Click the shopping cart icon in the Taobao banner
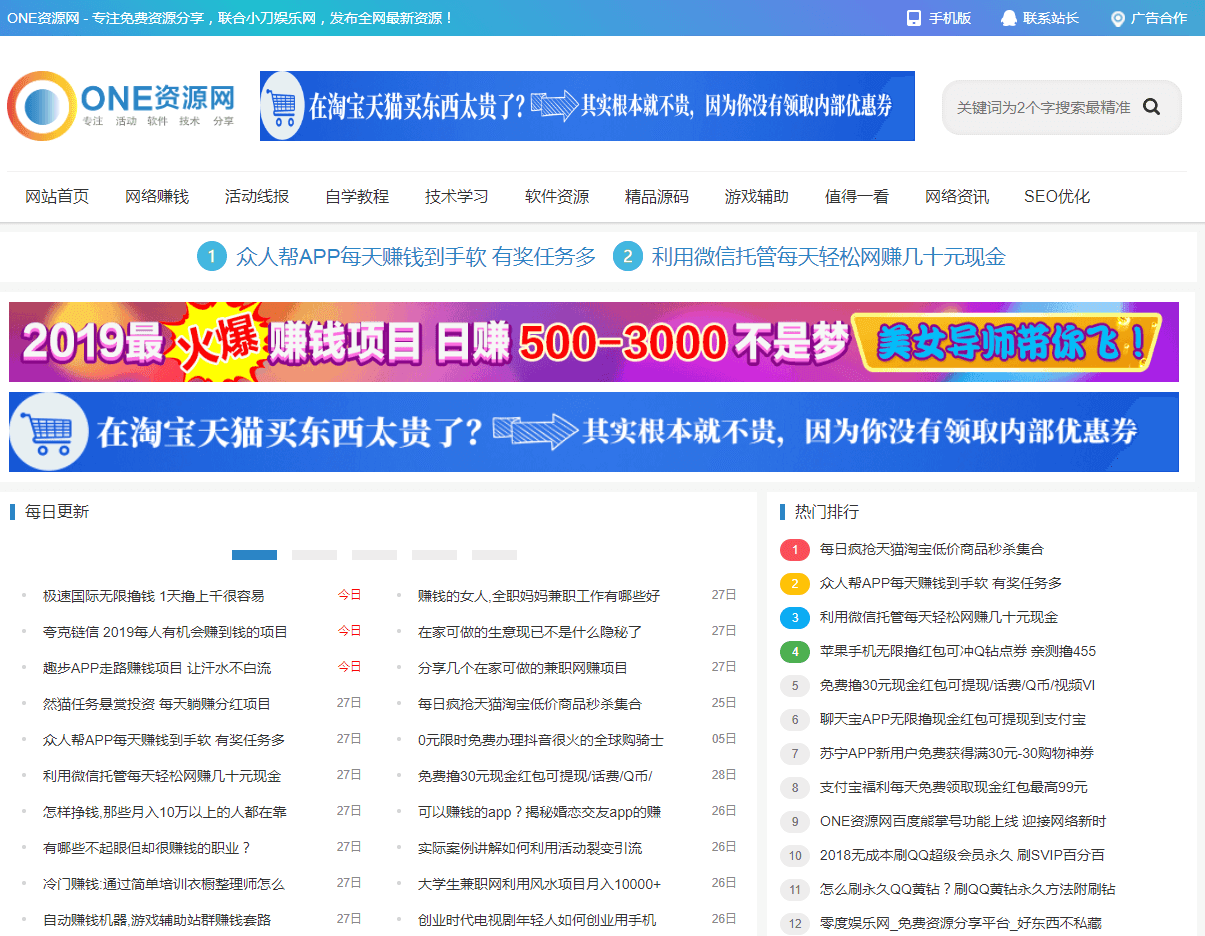This screenshot has height=936, width=1205. click(x=283, y=105)
